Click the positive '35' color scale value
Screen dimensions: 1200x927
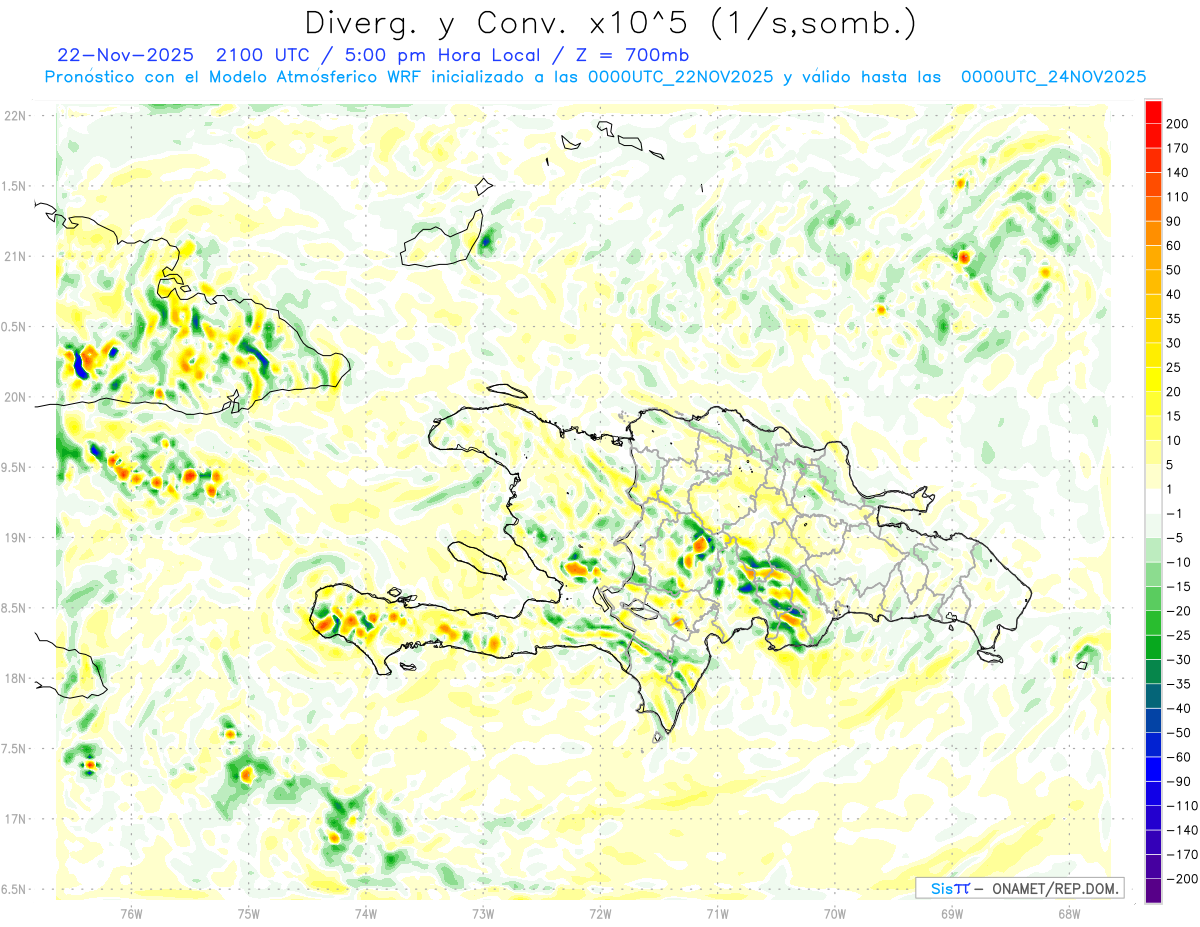[1175, 319]
